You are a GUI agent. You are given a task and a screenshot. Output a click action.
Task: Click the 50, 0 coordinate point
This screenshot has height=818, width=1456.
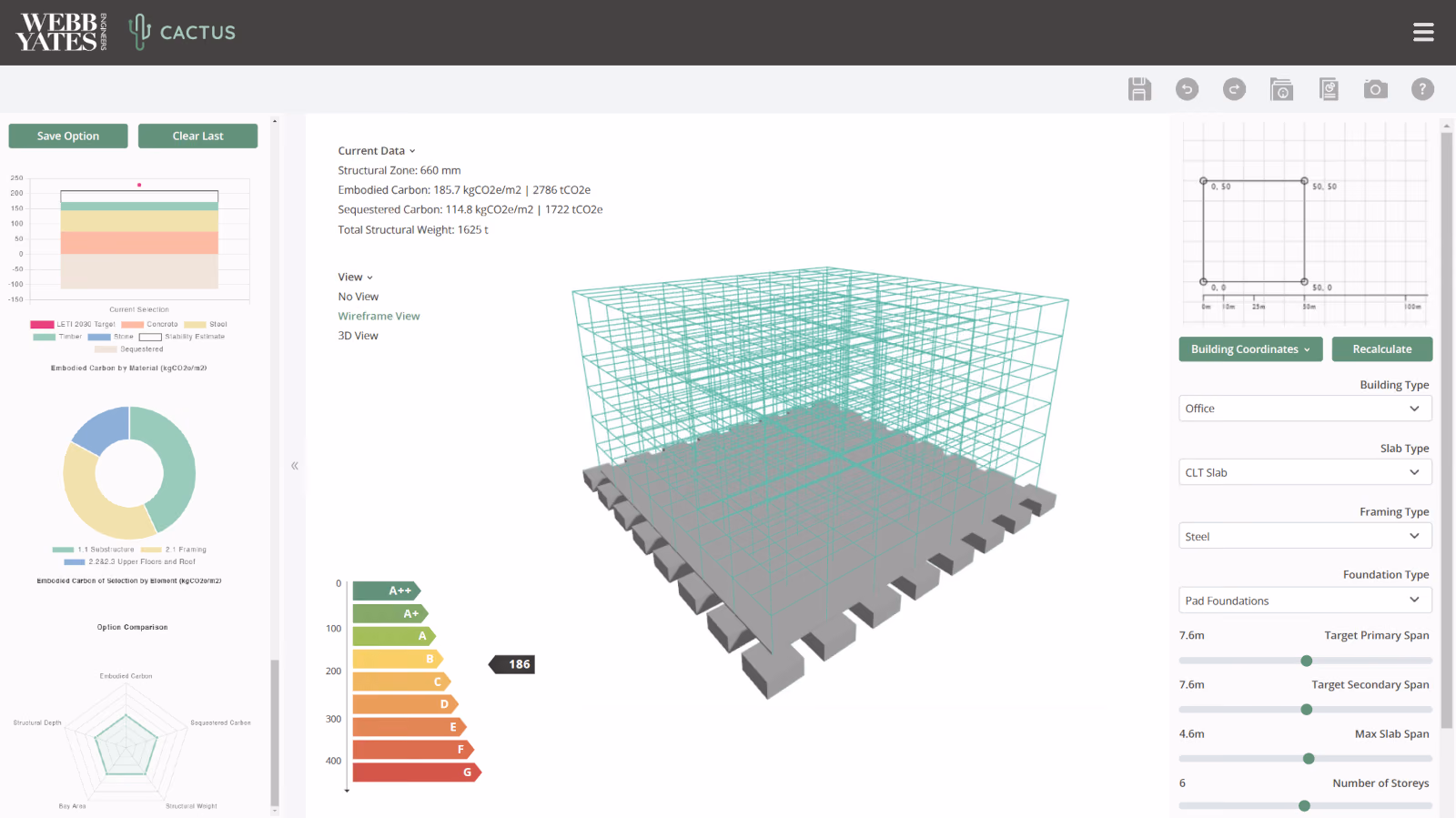click(x=1304, y=282)
